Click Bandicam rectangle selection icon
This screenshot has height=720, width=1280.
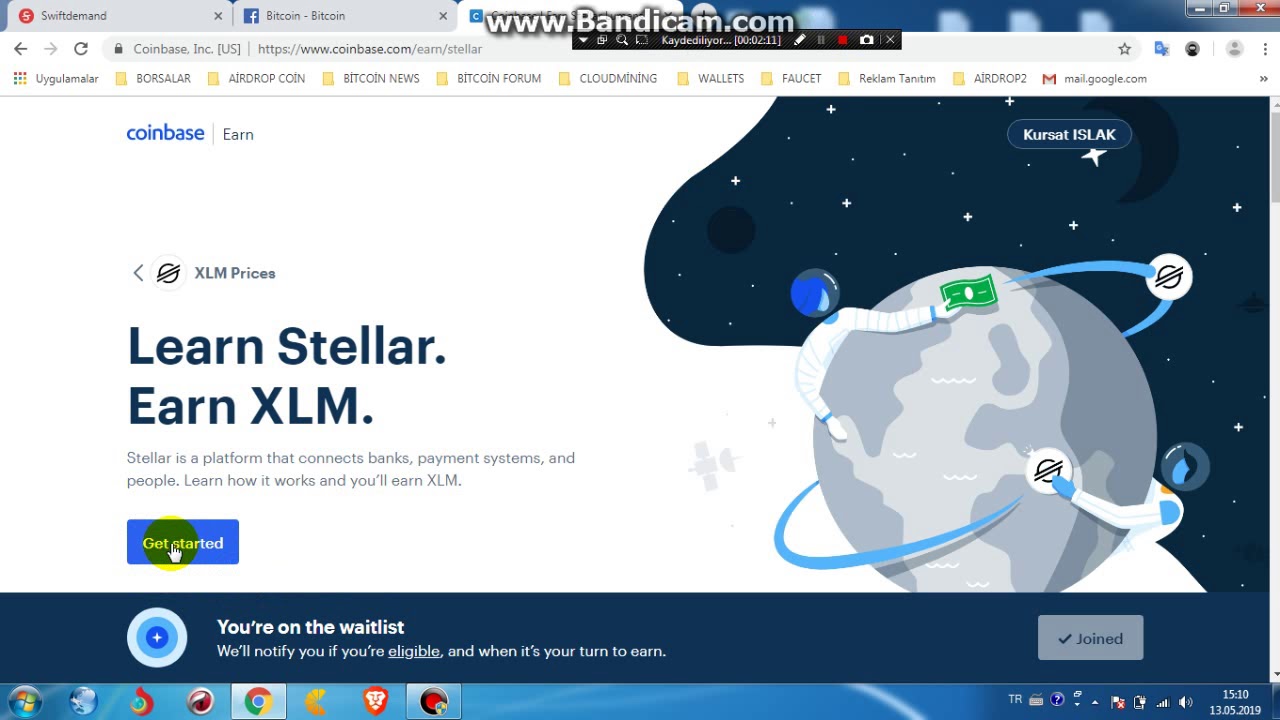click(642, 40)
